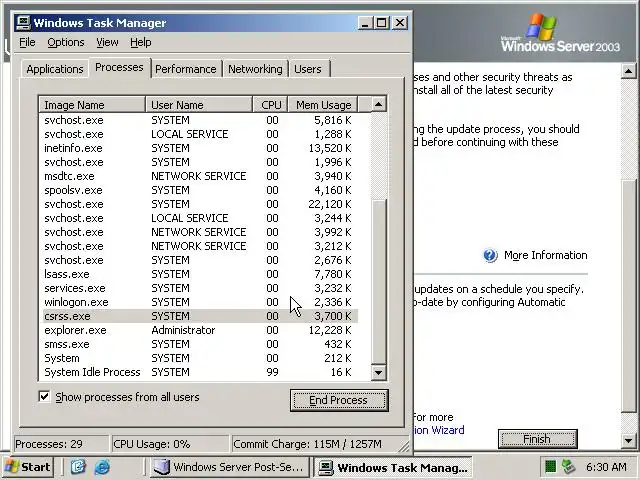
Task: Click the process list scrollbar thumb
Action: [379, 282]
